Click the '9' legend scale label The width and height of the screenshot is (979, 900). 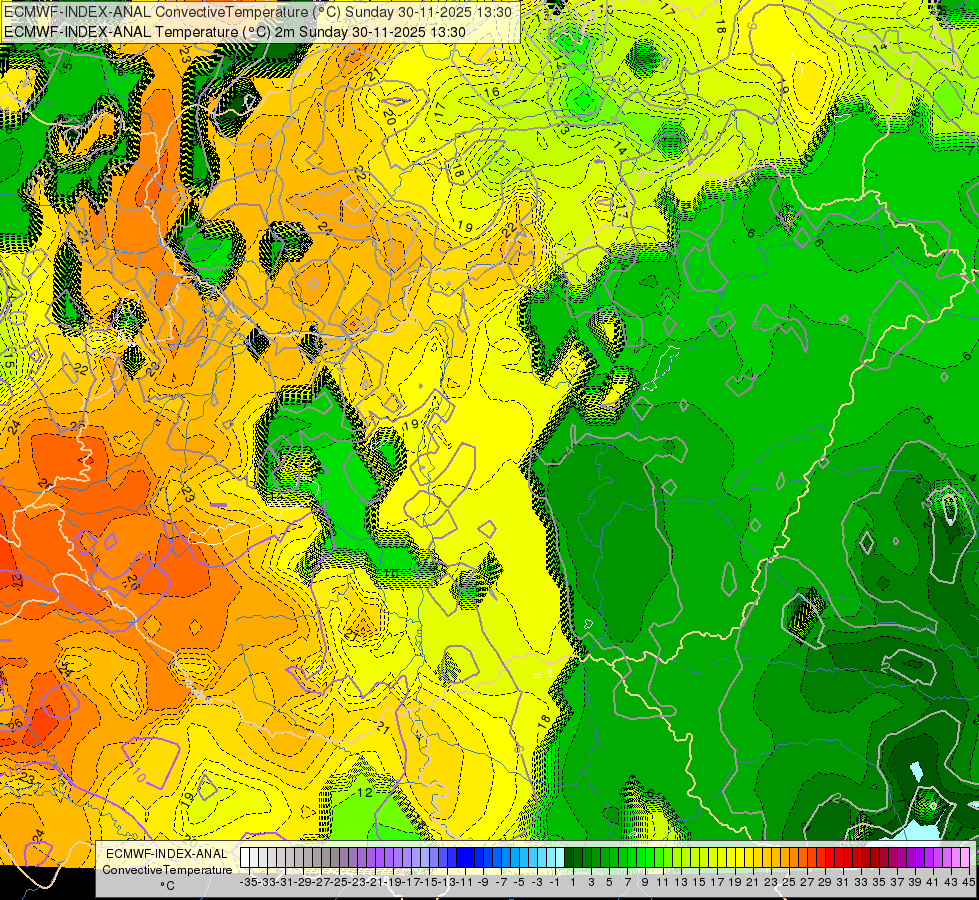[645, 883]
